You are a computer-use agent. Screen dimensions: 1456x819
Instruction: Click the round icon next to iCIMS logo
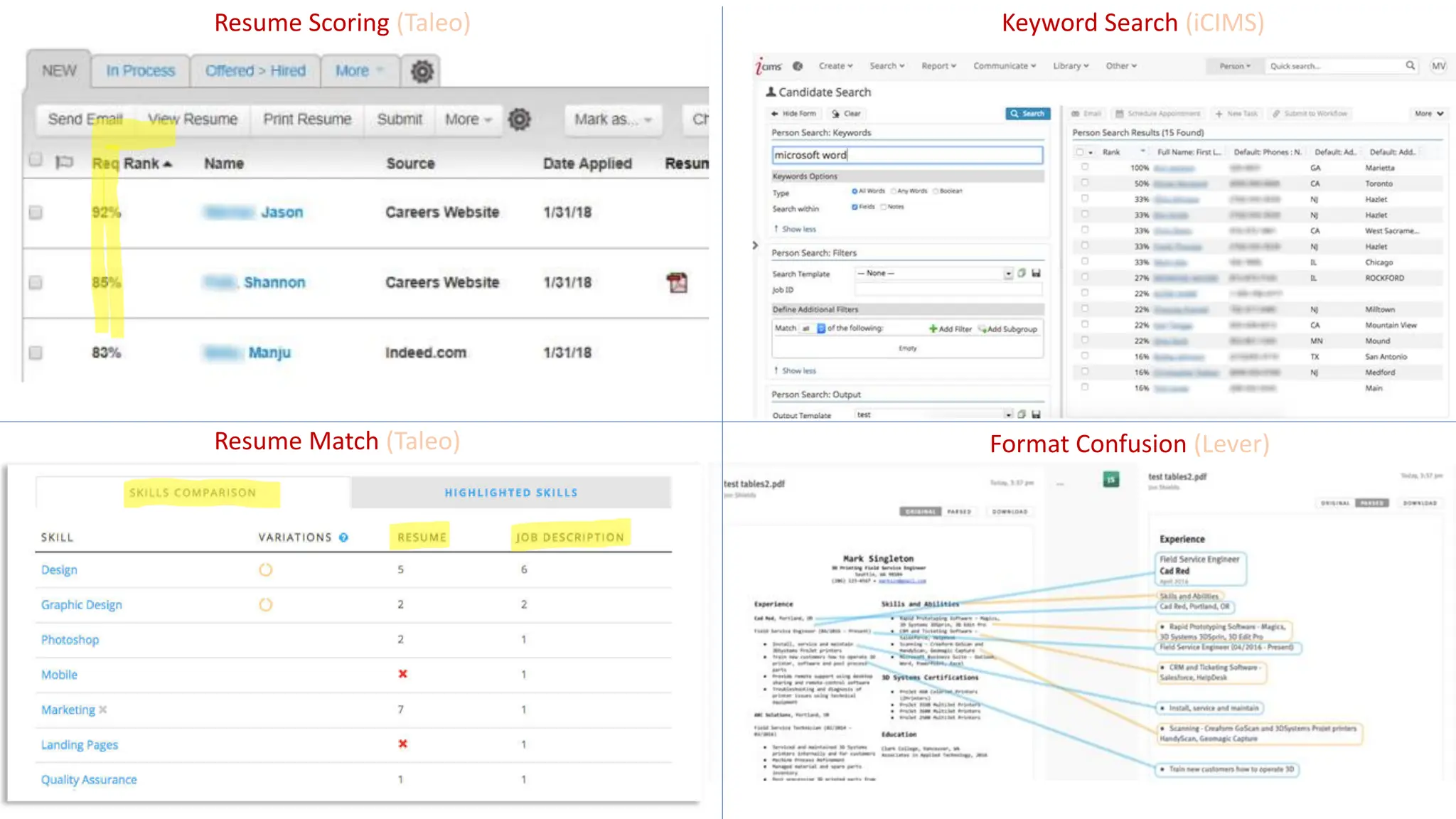pyautogui.click(x=798, y=66)
